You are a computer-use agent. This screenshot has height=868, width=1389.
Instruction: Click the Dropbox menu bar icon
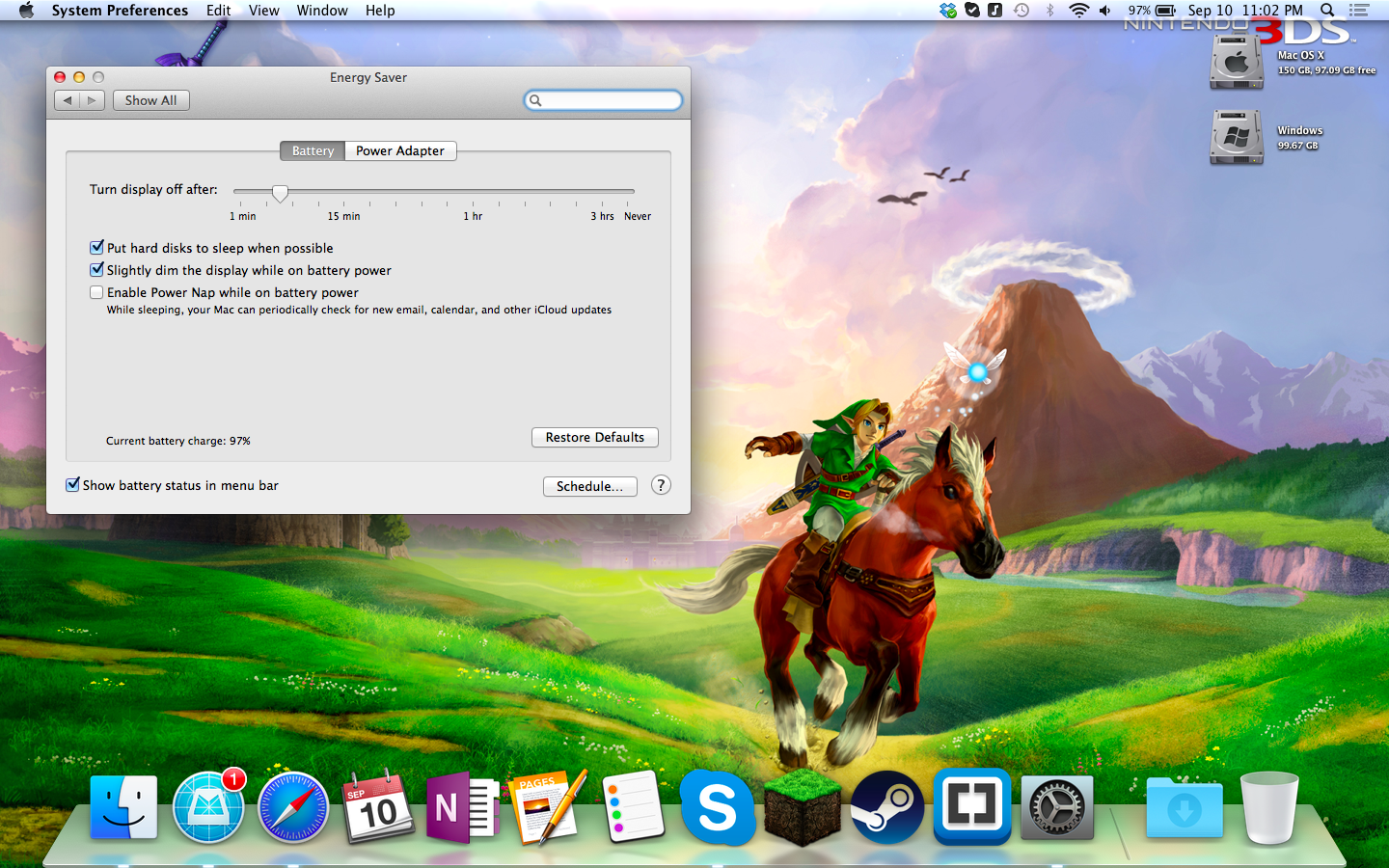948,11
